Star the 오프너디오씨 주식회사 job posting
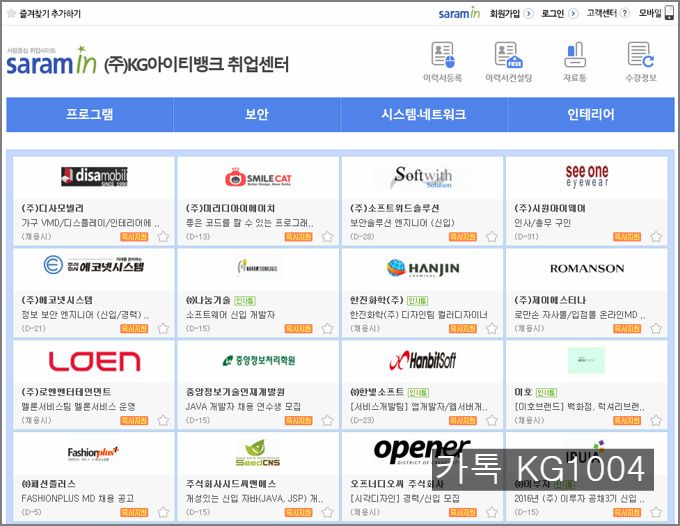This screenshot has height=526, width=680. (492, 513)
